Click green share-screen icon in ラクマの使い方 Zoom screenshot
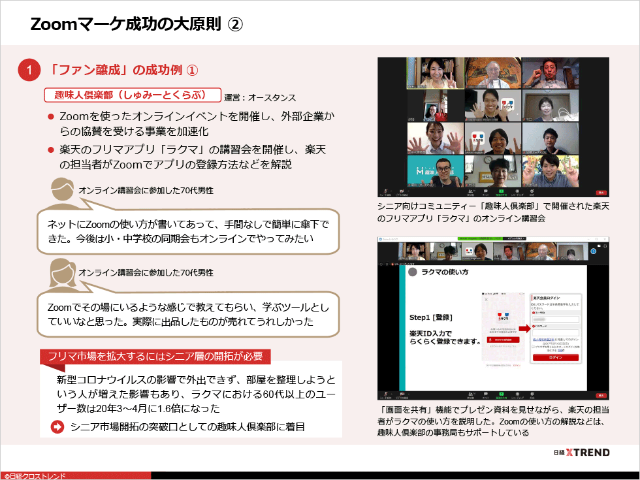This screenshot has height=480, width=640. [x=501, y=394]
